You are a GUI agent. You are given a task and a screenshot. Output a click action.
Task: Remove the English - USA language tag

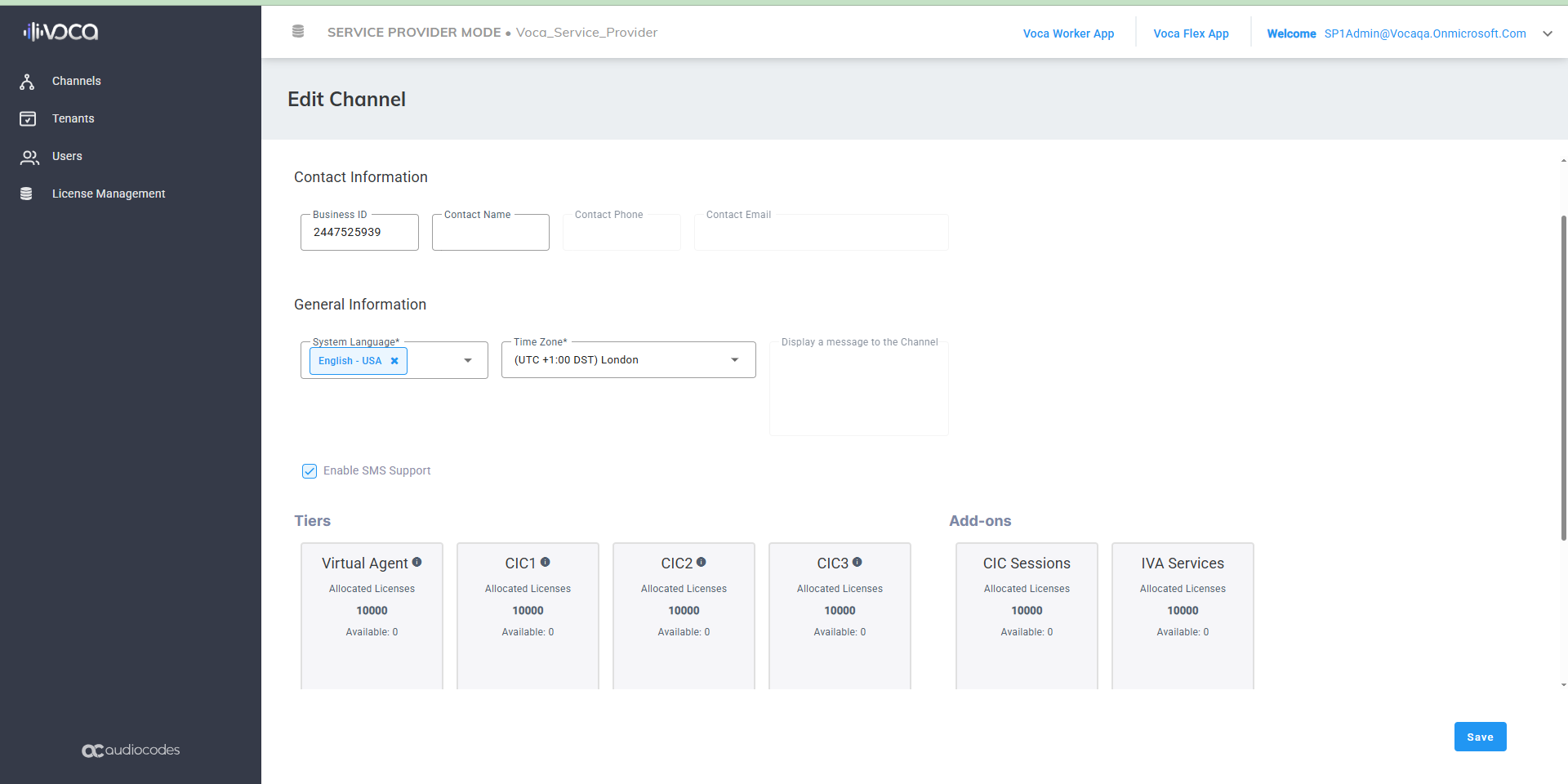394,361
